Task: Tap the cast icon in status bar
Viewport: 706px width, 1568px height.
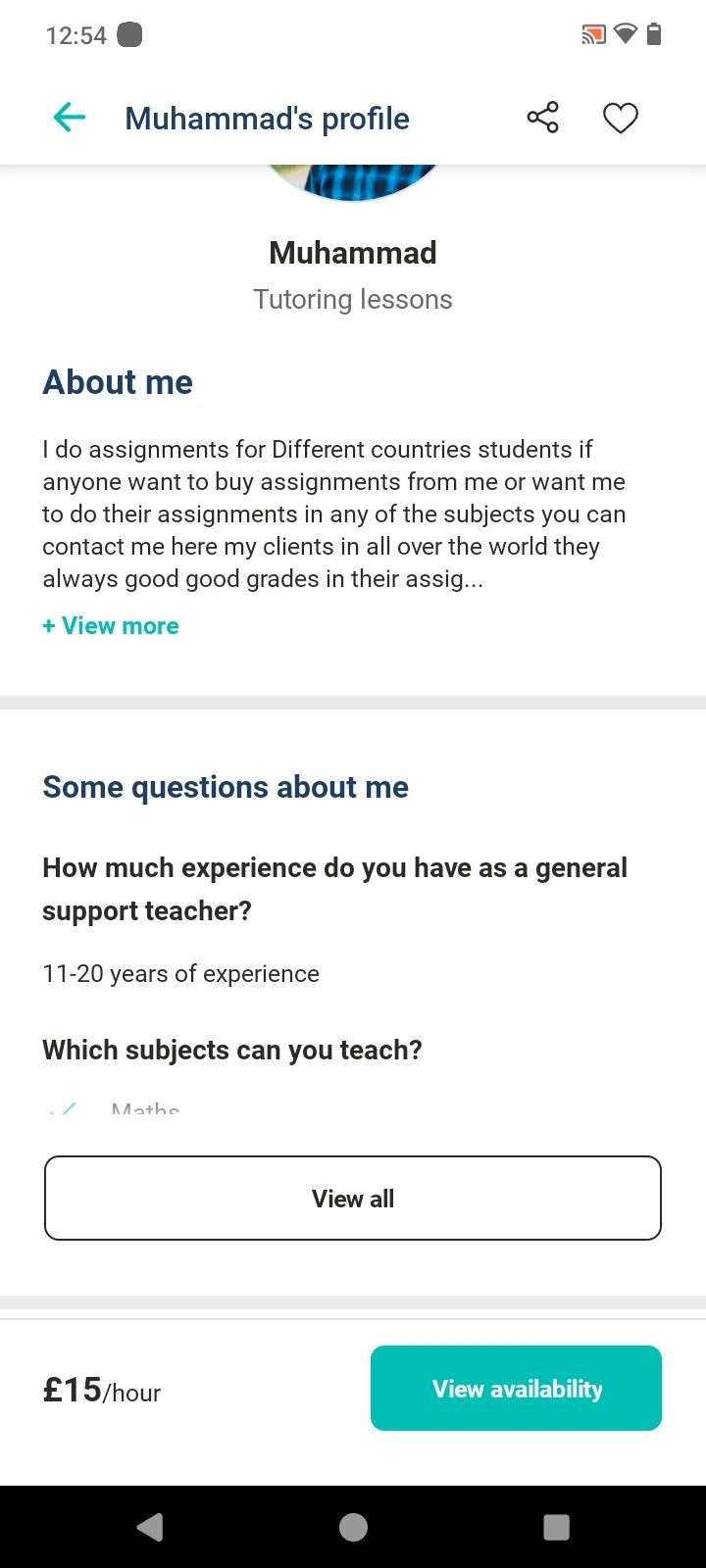Action: click(593, 36)
